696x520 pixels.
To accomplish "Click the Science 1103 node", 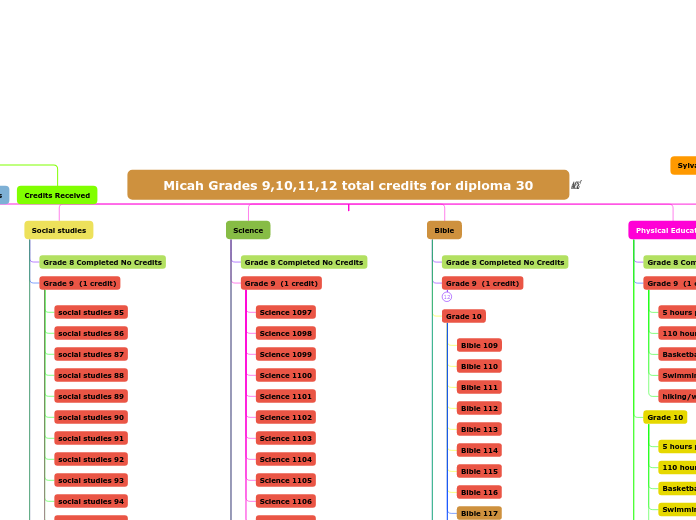I will coord(286,438).
